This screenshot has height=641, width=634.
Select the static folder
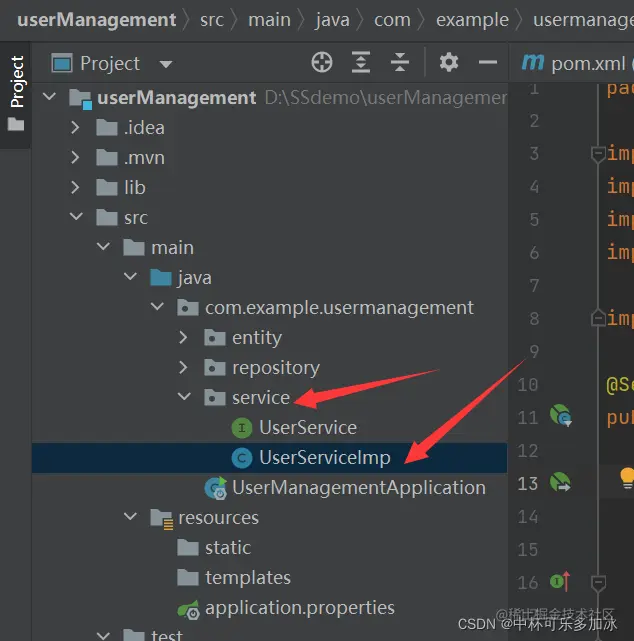pos(270,548)
